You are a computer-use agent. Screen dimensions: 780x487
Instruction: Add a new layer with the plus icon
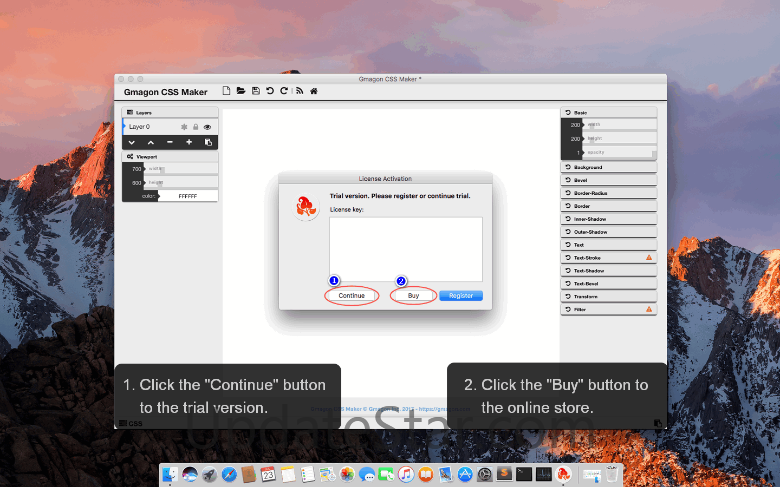click(189, 142)
